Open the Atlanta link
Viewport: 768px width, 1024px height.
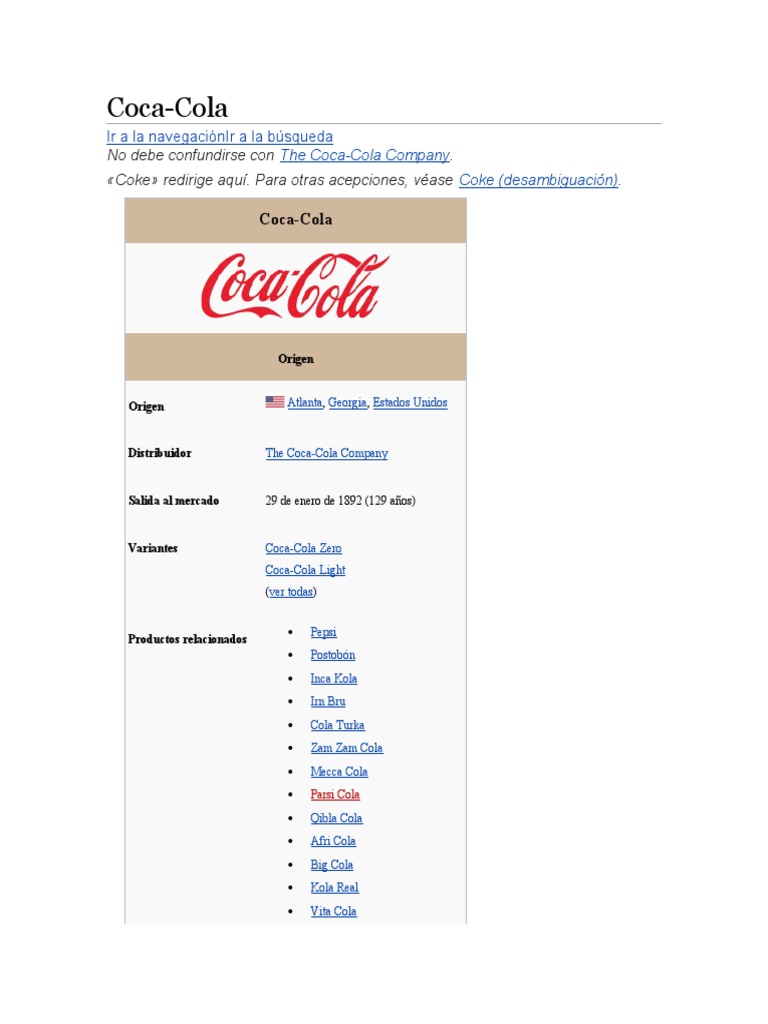[x=305, y=403]
